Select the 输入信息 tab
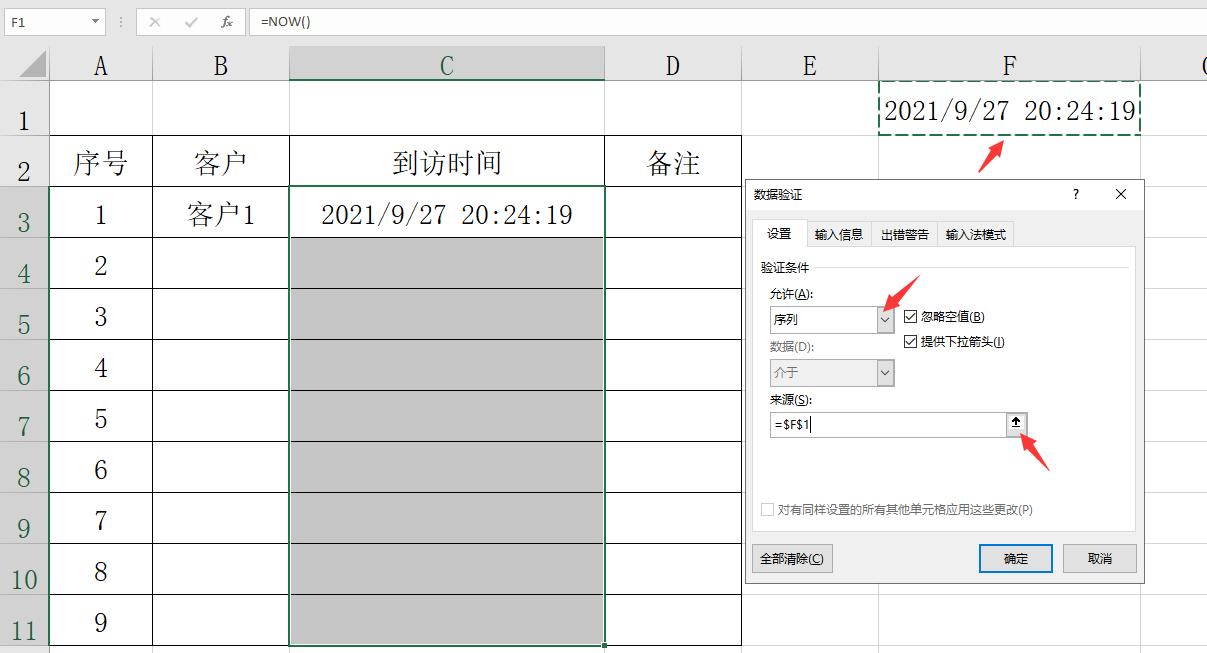The width and height of the screenshot is (1207, 653). point(840,233)
